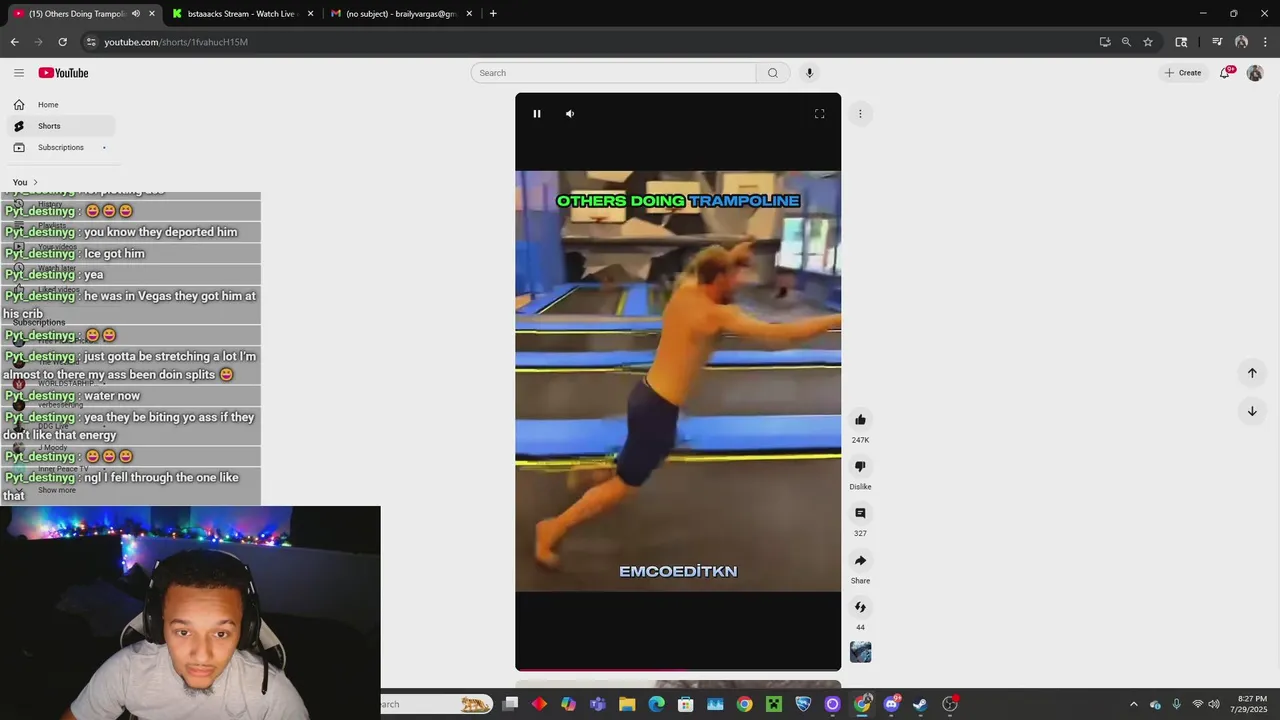
Task: Share this Short
Action: pyautogui.click(x=860, y=560)
